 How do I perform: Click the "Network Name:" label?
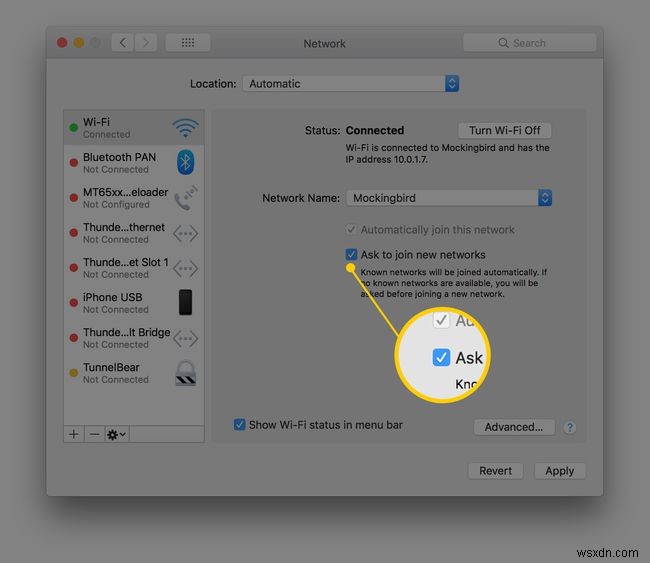coord(301,198)
